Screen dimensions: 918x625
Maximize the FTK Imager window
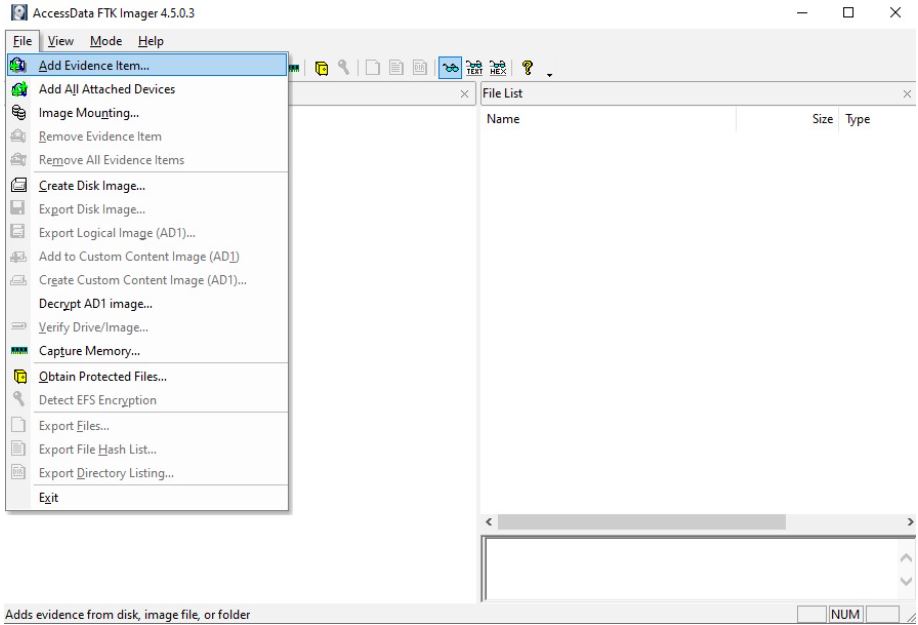pyautogui.click(x=848, y=12)
